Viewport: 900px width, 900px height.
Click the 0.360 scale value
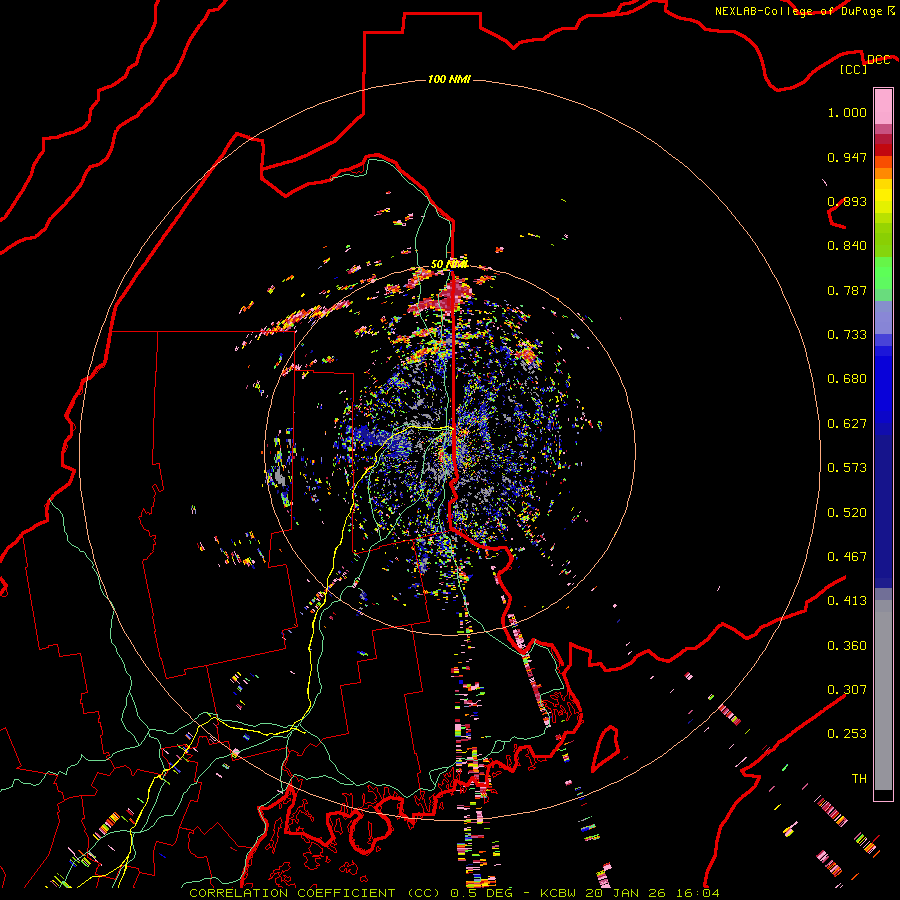point(847,646)
